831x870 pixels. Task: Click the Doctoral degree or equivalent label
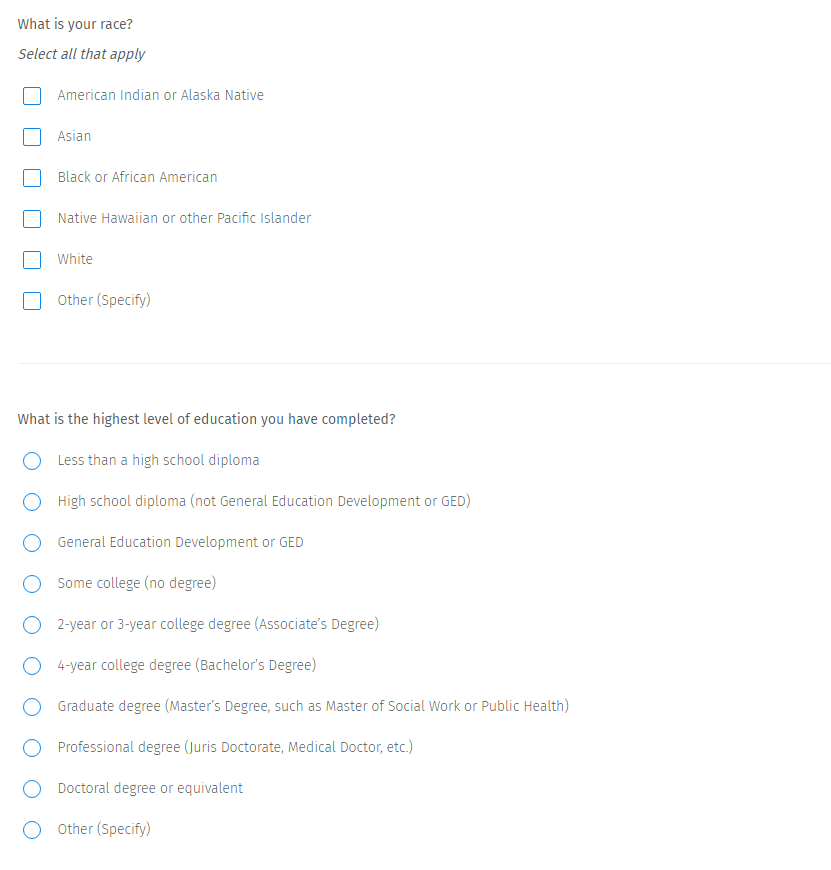coord(150,788)
